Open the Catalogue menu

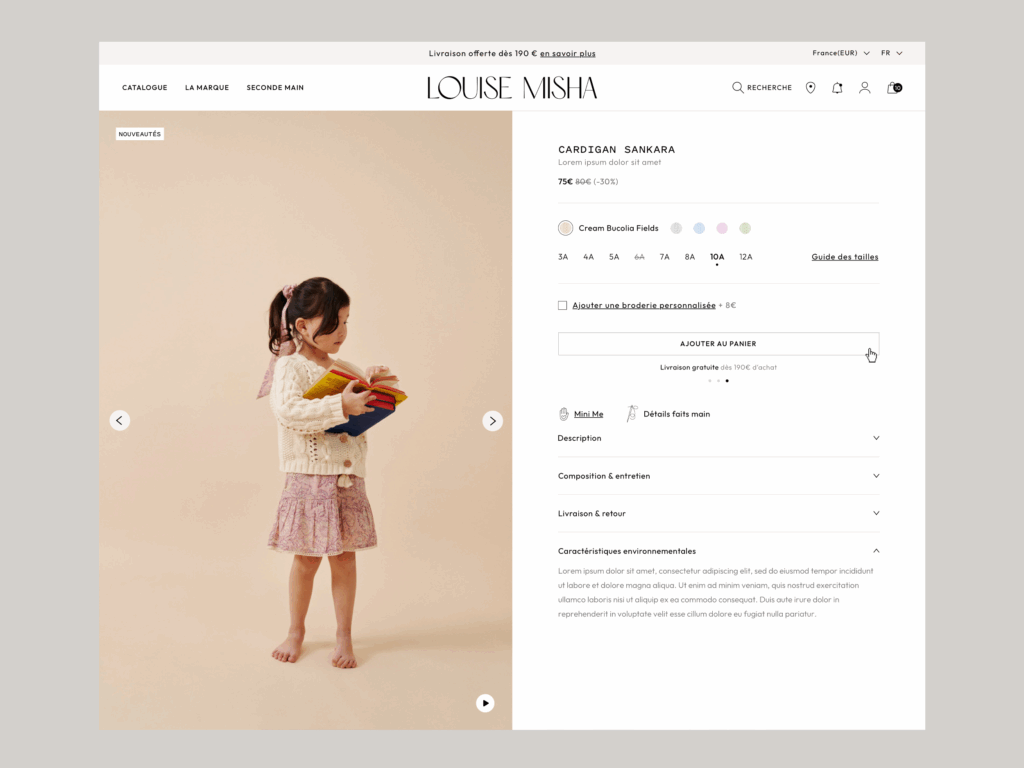(x=145, y=88)
